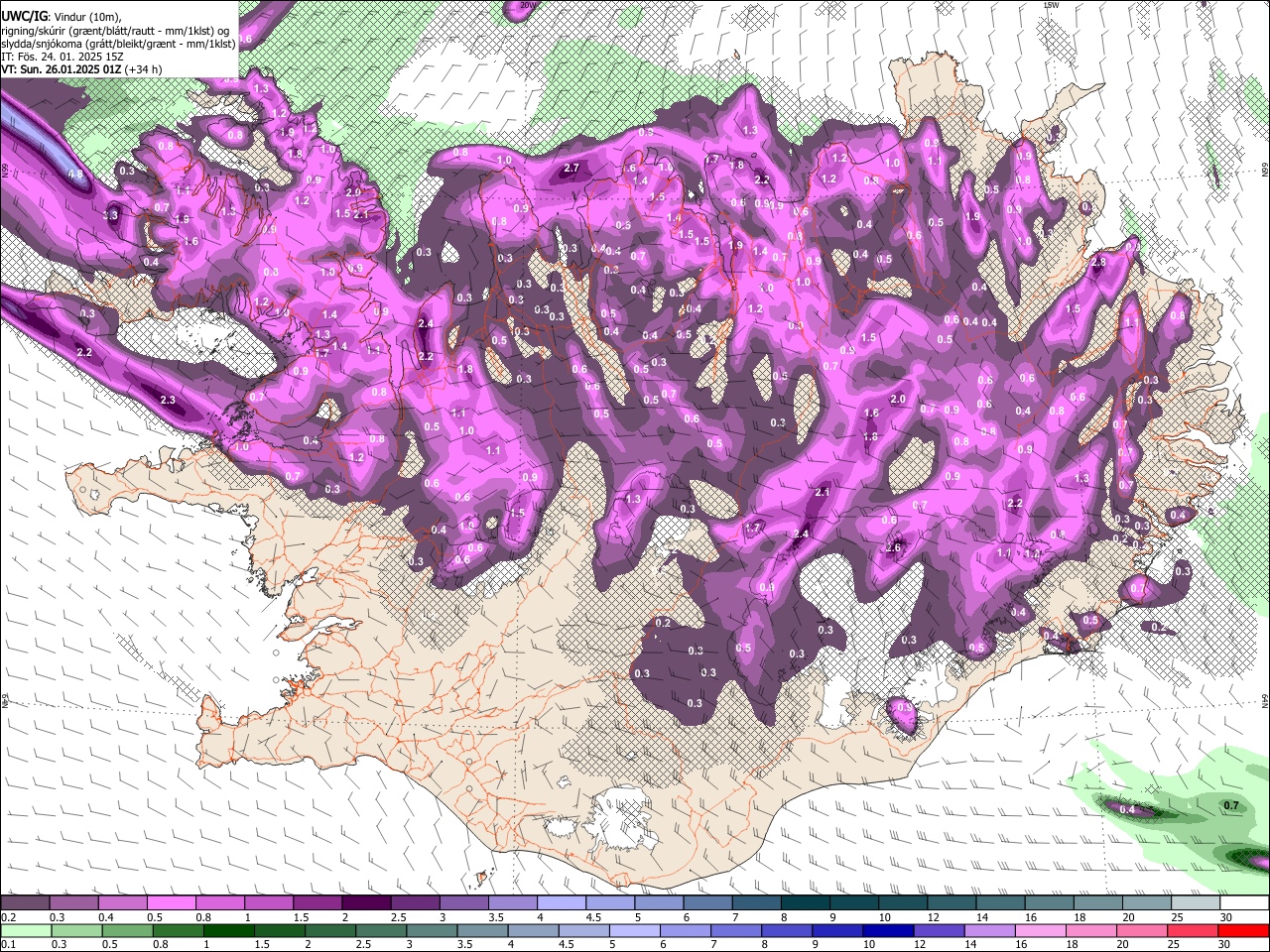Viewport: 1270px width, 952px height.
Task: Click the '0.4' label on the legend scale
Action: tap(106, 917)
